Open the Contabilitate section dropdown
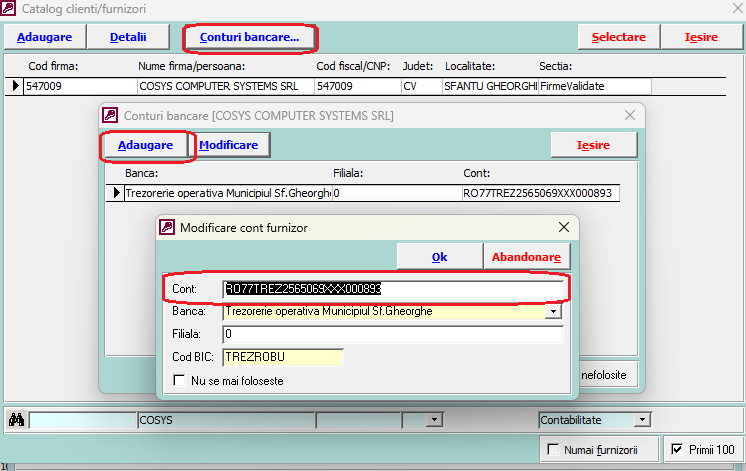The image size is (746, 471). [x=642, y=420]
